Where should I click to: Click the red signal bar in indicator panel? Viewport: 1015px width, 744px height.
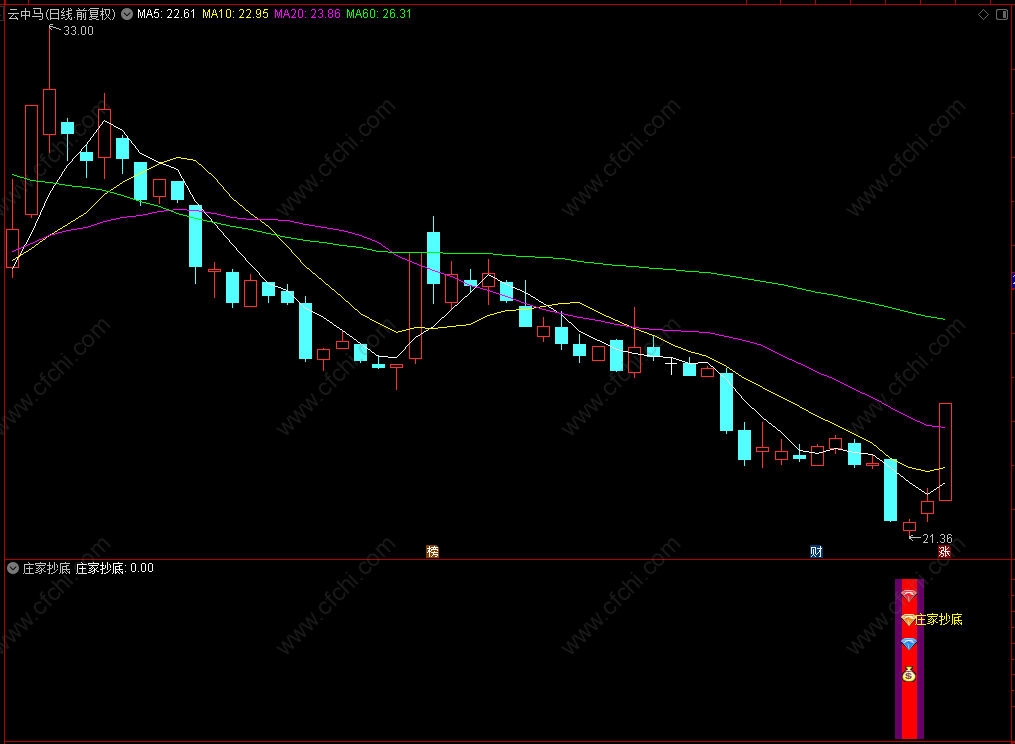coord(909,659)
